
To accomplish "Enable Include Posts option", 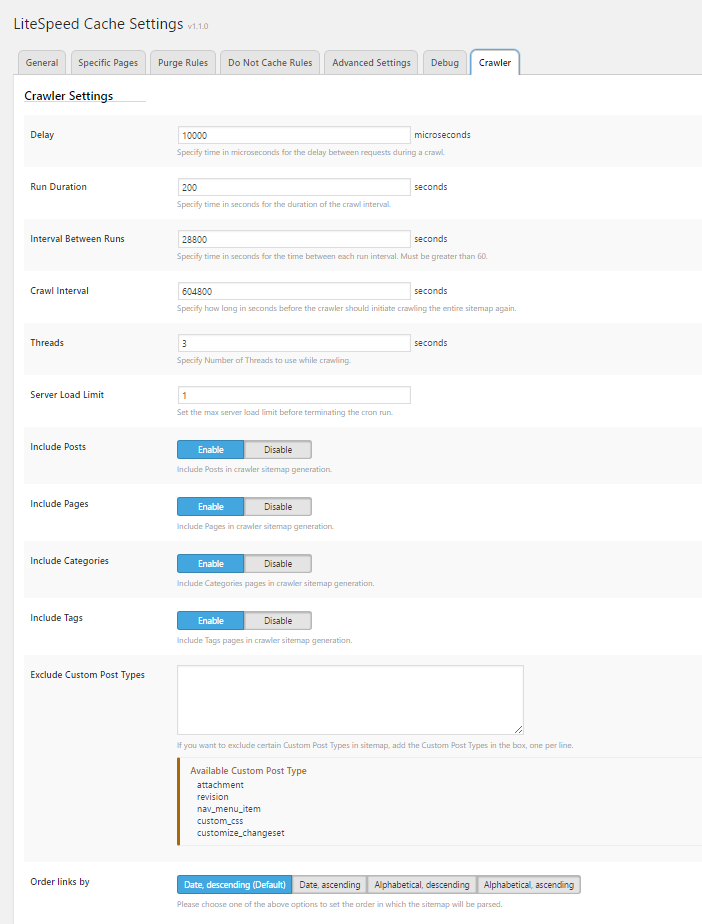I will [x=210, y=450].
